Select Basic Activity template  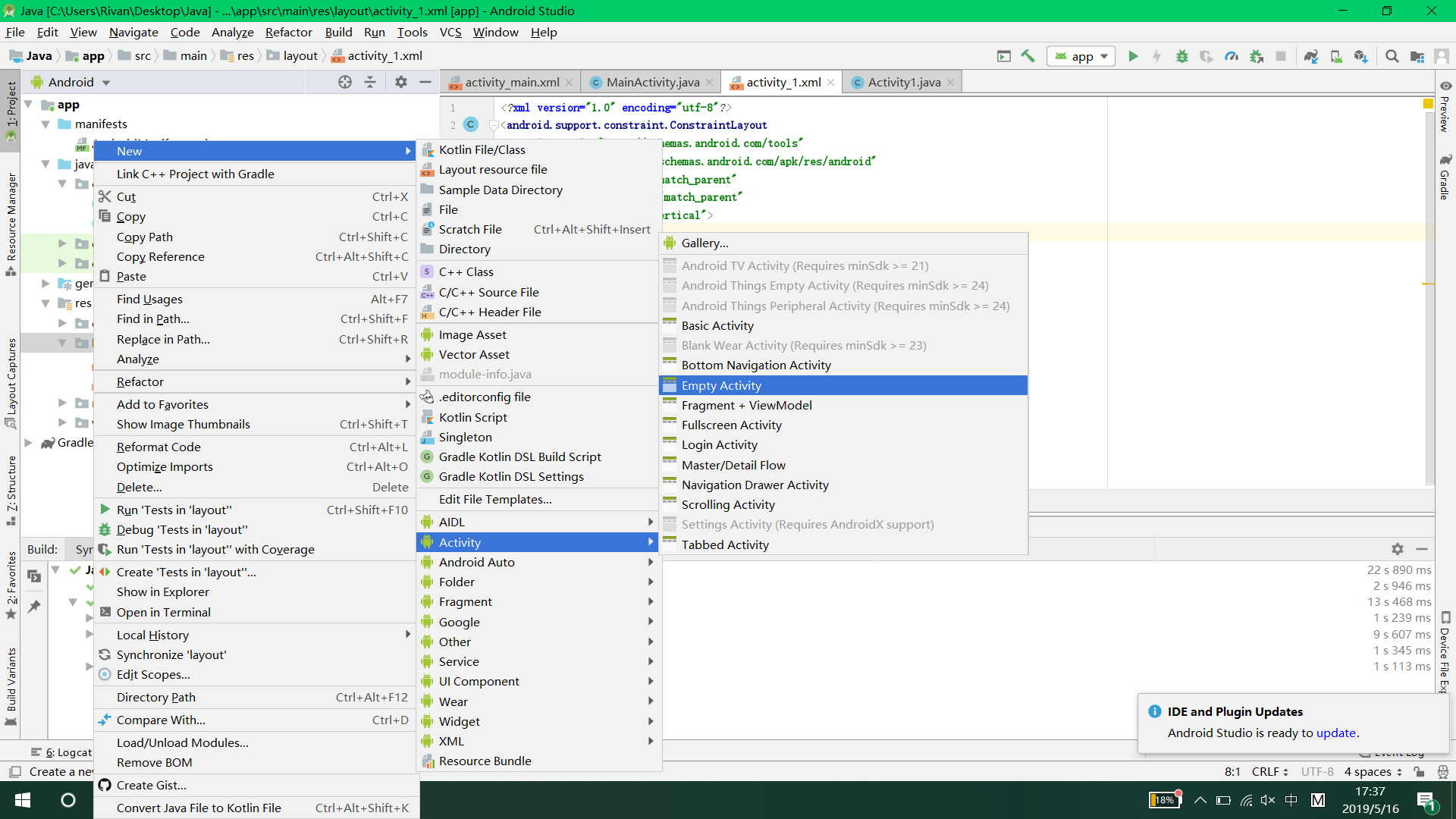pos(843,325)
